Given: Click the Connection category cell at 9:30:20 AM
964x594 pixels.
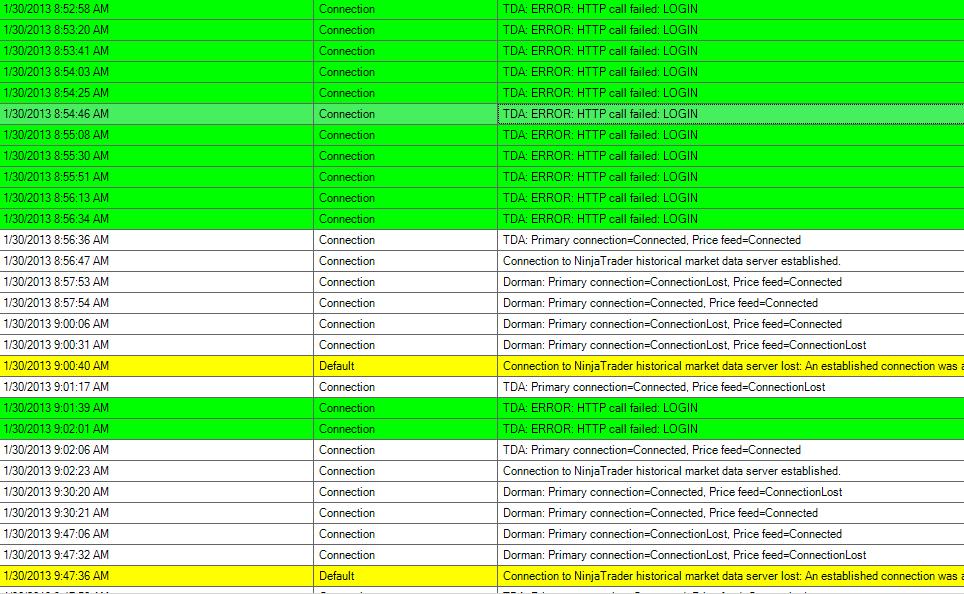Looking at the screenshot, I should (x=405, y=491).
